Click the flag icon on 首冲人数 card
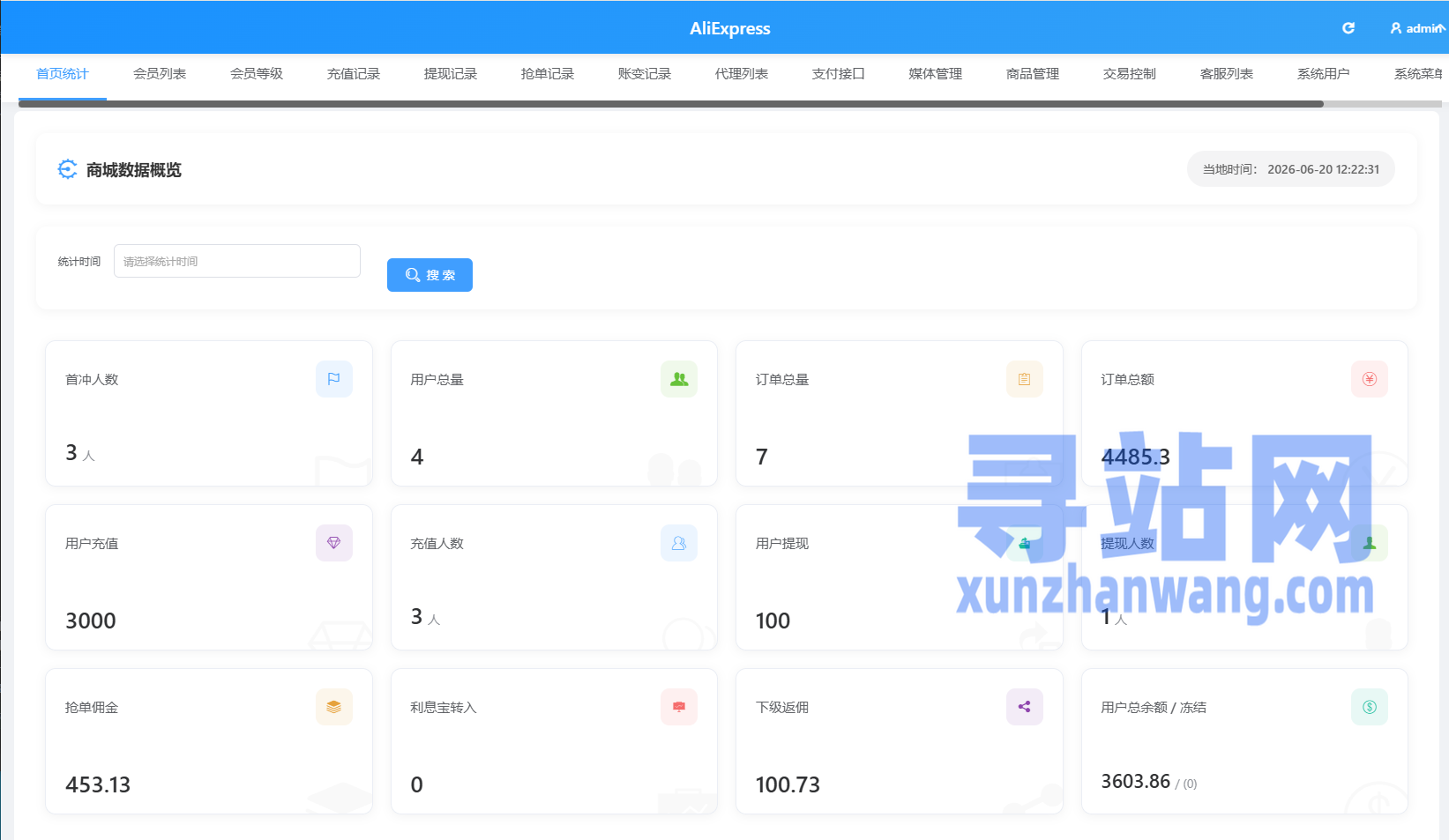1449x840 pixels. [334, 379]
